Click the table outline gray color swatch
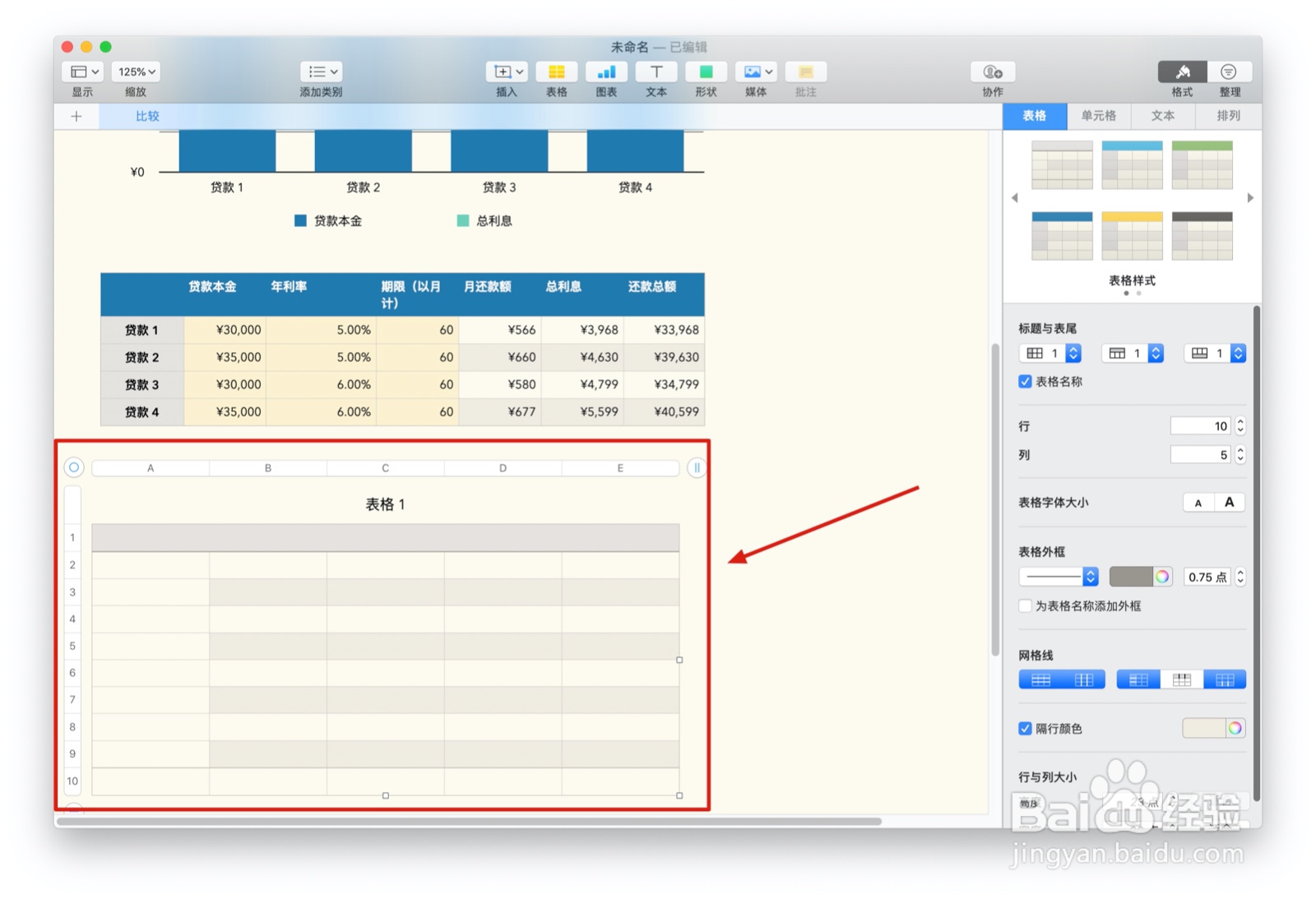The width and height of the screenshot is (1316, 899). point(1131,577)
